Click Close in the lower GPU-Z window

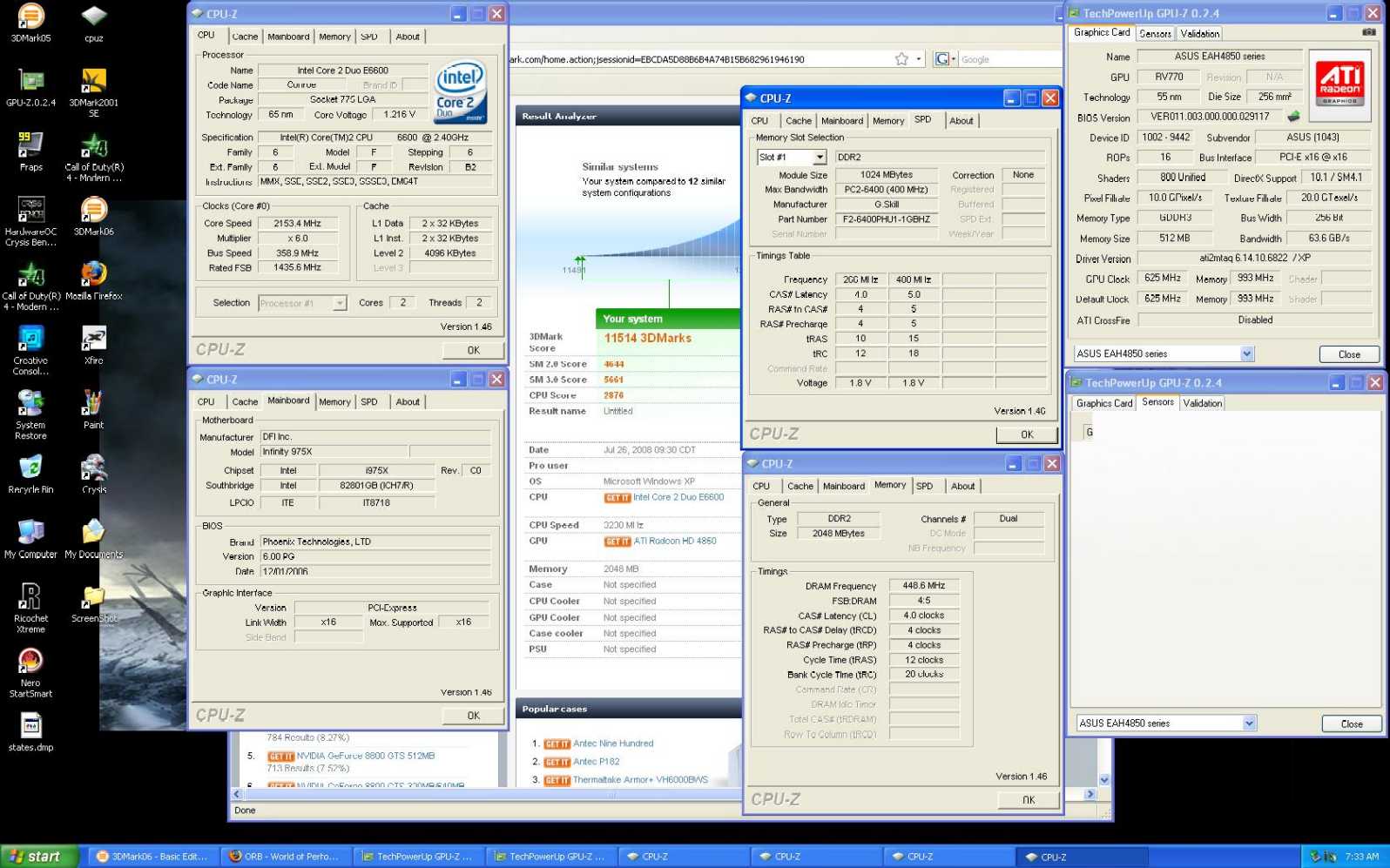(1352, 724)
